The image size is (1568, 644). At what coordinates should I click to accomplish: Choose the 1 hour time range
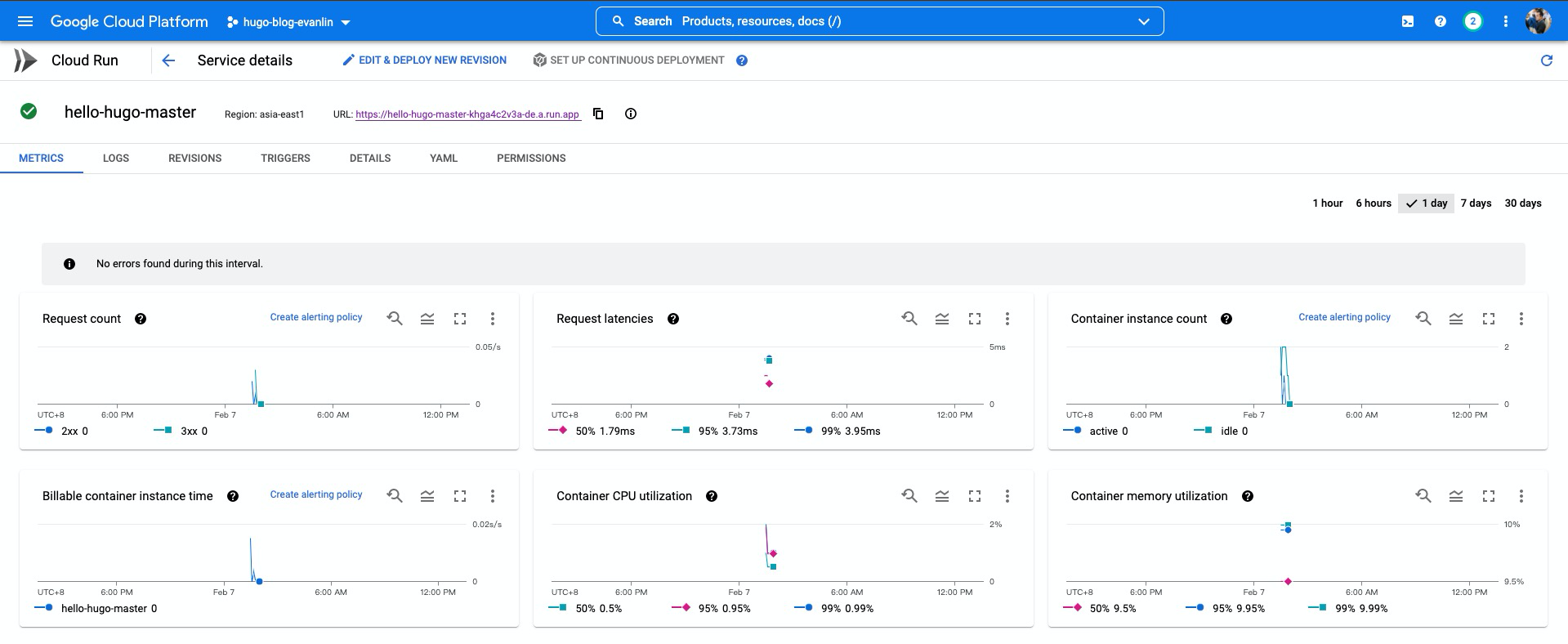pos(1327,203)
